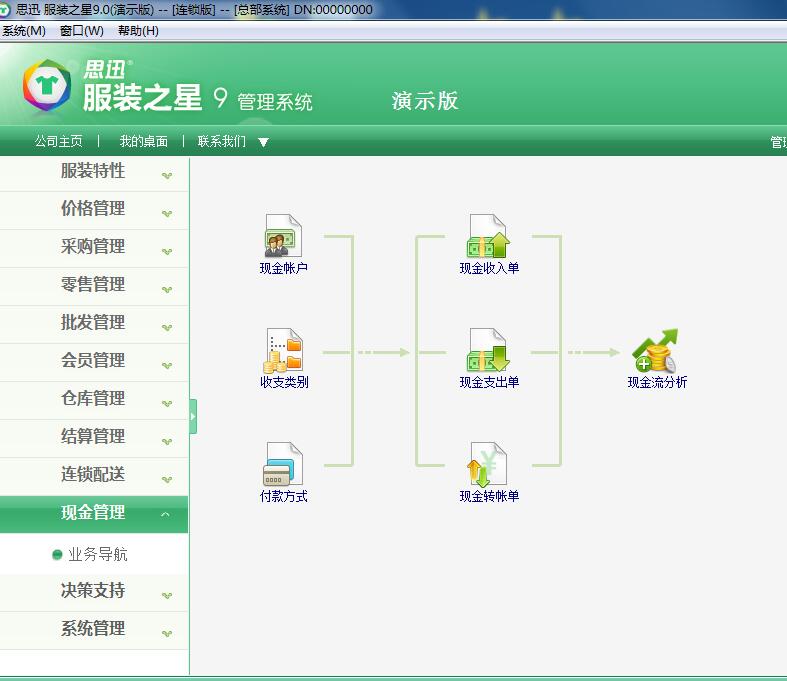The image size is (787, 681).
Task: Open the 收支类别 income-expense category icon
Action: (x=284, y=350)
